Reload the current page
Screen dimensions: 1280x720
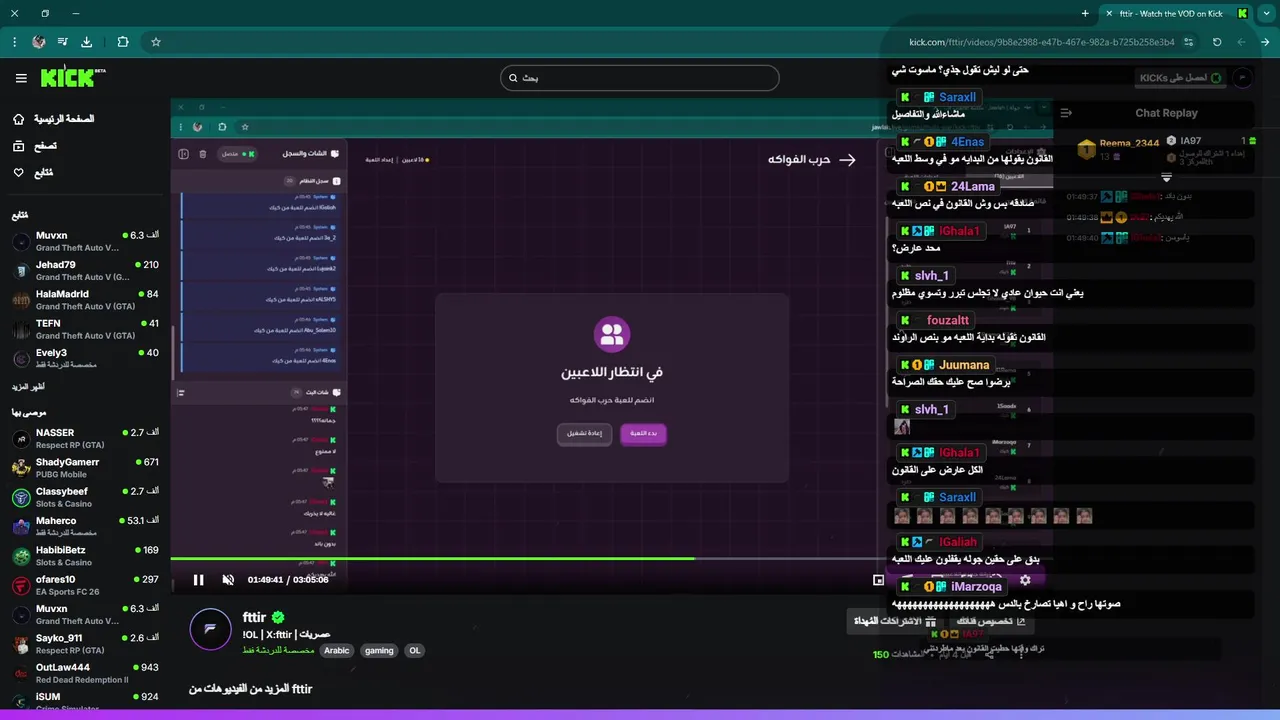click(1217, 42)
